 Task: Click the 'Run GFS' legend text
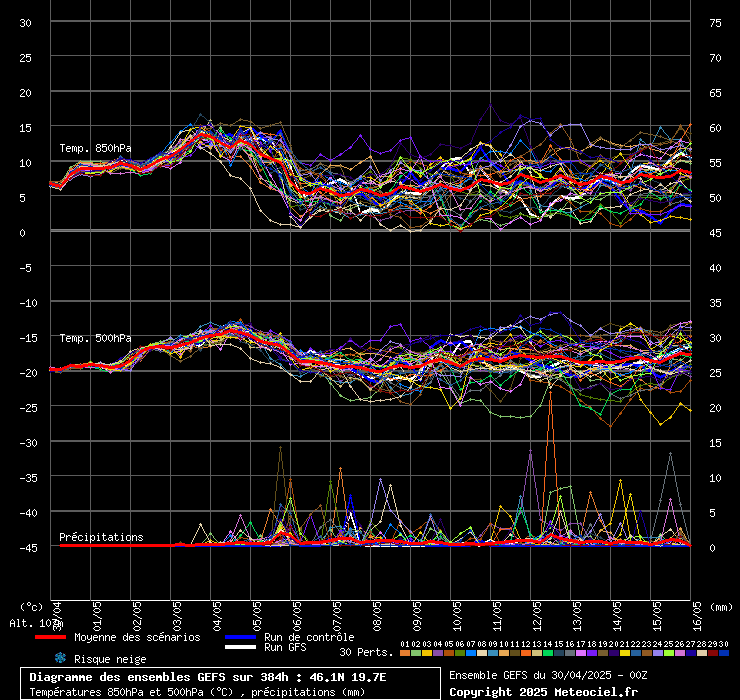point(285,647)
